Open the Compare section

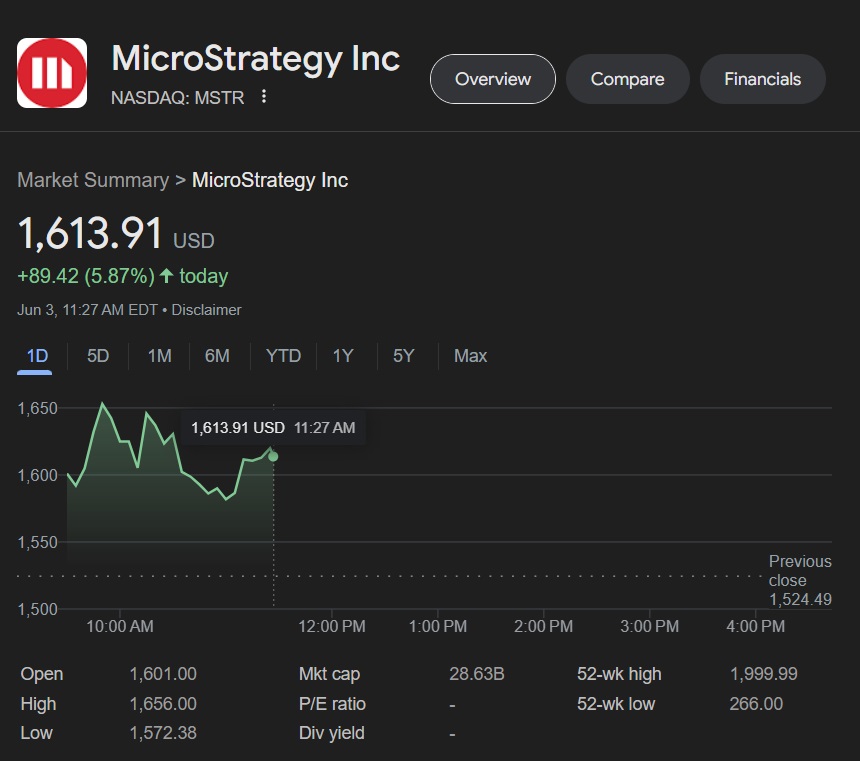point(627,79)
